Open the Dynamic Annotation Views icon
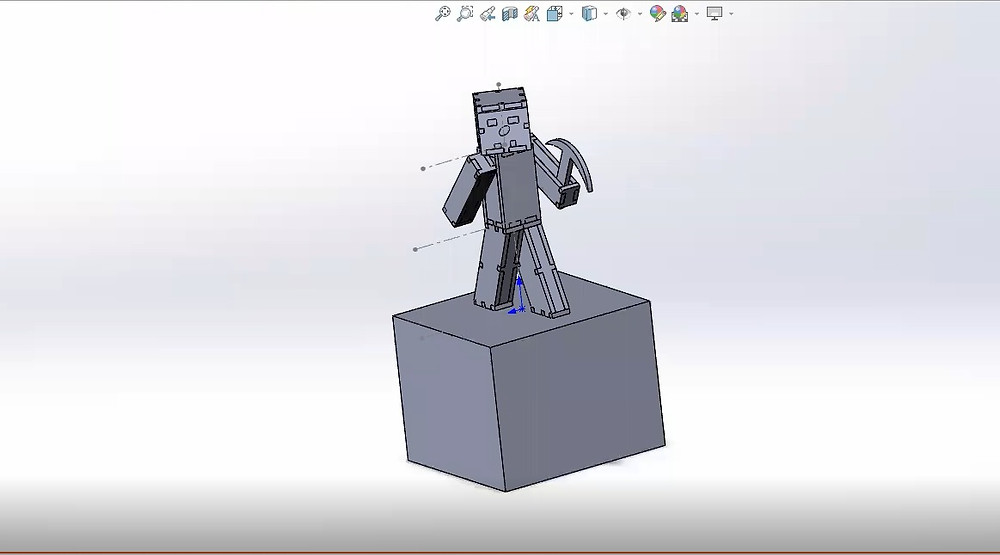Screen dimensions: 1000x555 point(532,13)
